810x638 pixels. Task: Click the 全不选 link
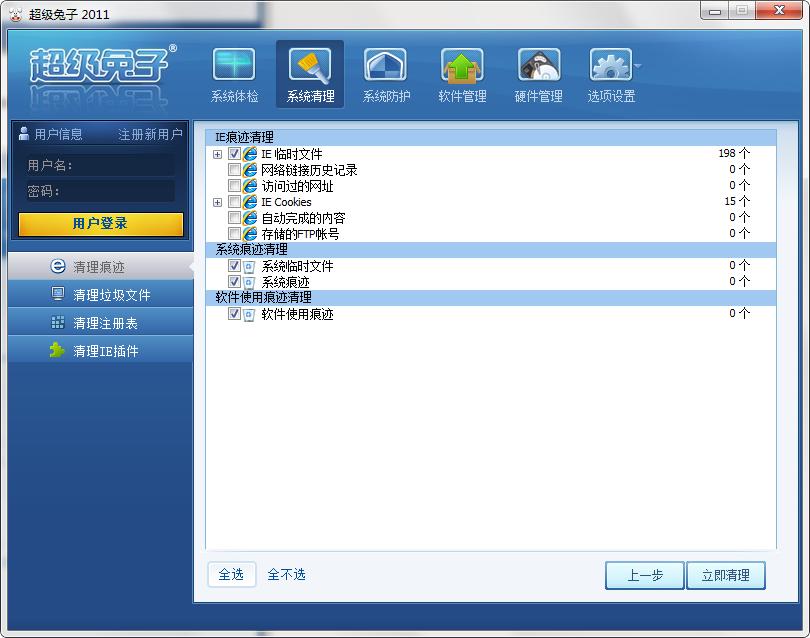[286, 574]
